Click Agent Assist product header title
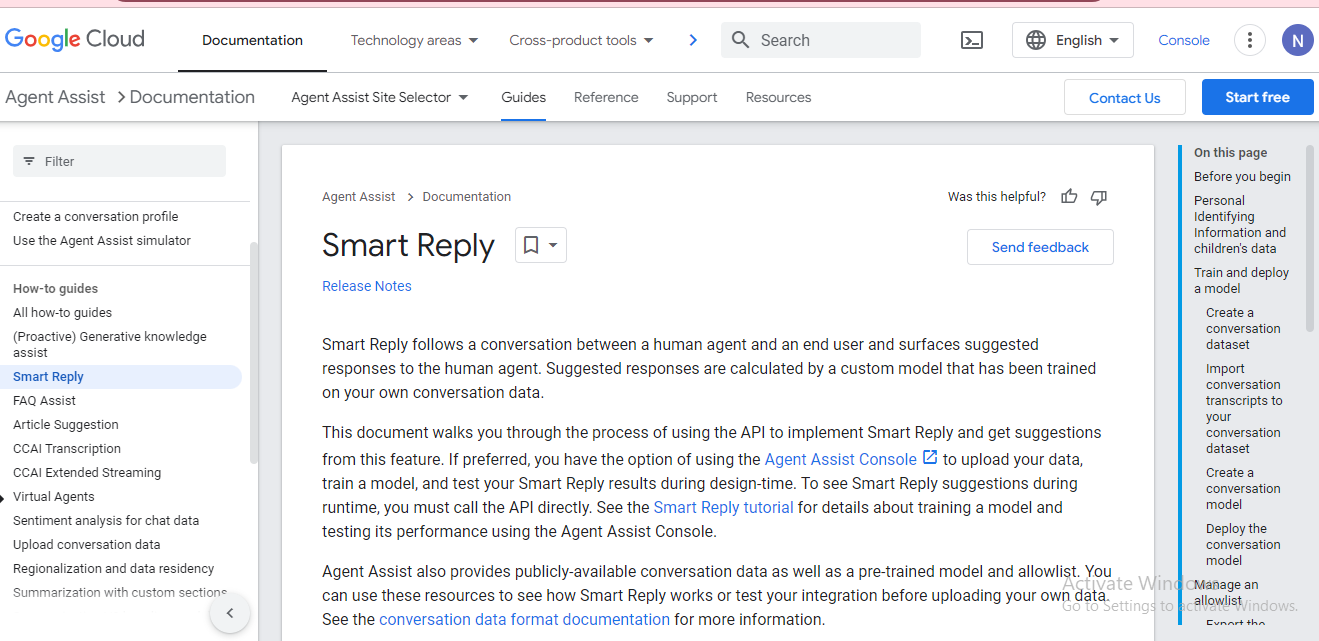The height and width of the screenshot is (641, 1319). tap(55, 97)
